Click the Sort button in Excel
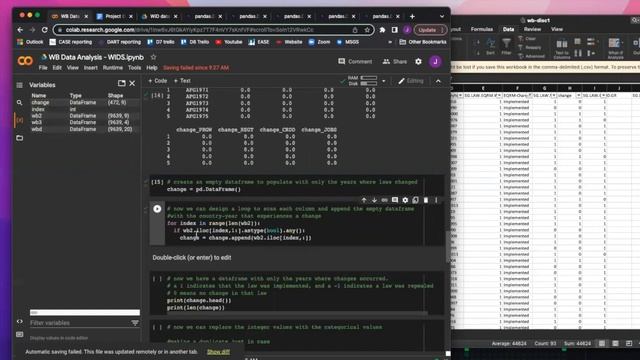The height and width of the screenshot is (360, 640). (490, 47)
